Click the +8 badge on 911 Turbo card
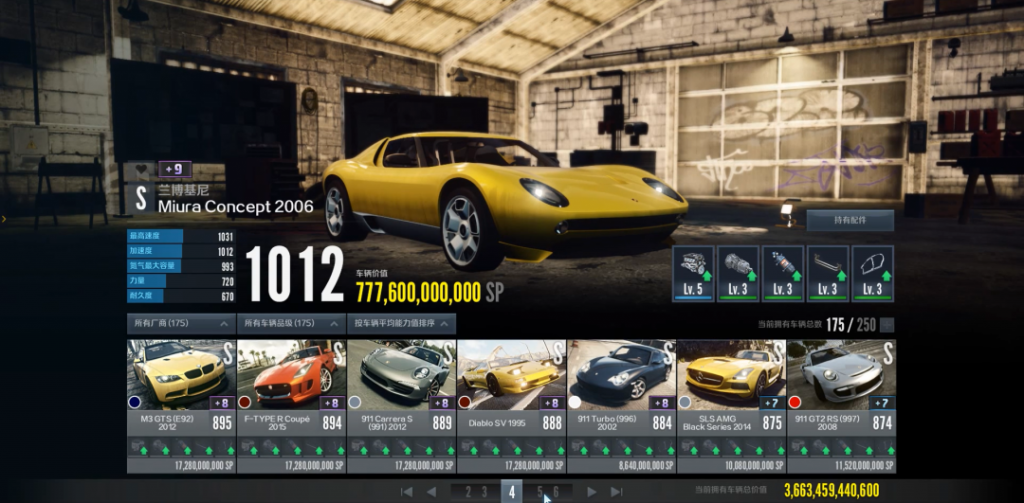Image resolution: width=1024 pixels, height=503 pixels. click(x=662, y=402)
